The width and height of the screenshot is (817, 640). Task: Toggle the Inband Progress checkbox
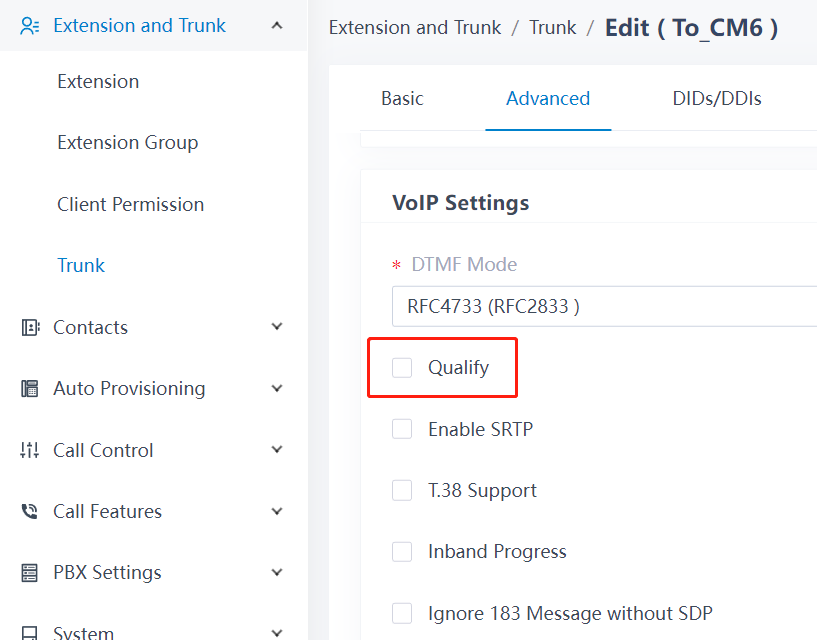pyautogui.click(x=402, y=551)
